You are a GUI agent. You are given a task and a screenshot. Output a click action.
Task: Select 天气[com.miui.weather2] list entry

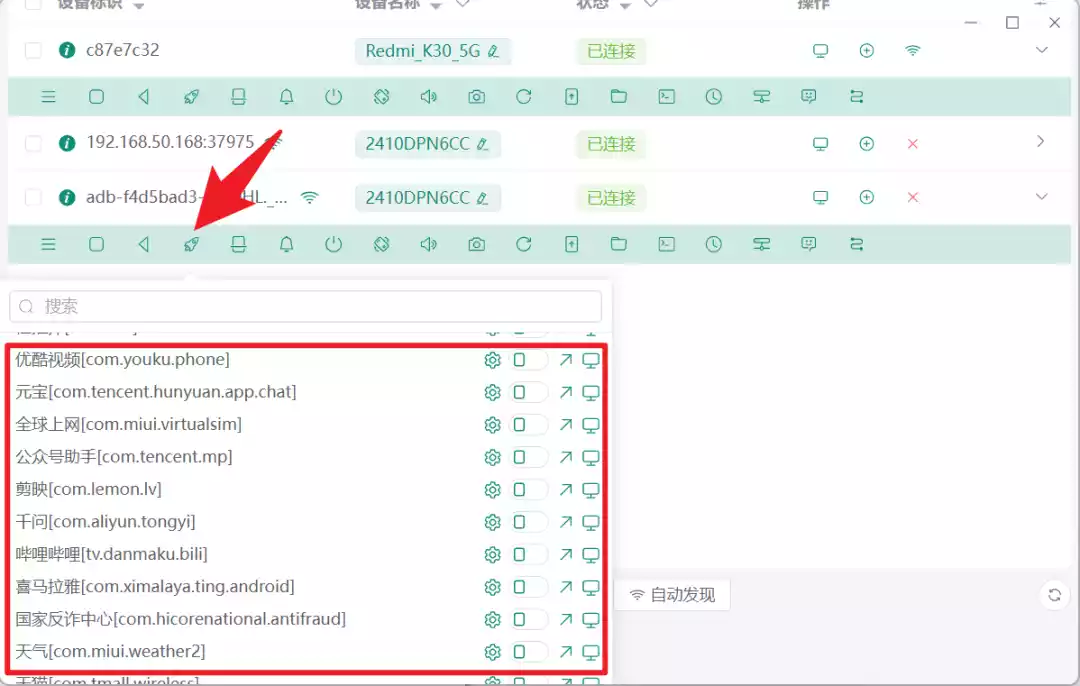pyautogui.click(x=110, y=652)
